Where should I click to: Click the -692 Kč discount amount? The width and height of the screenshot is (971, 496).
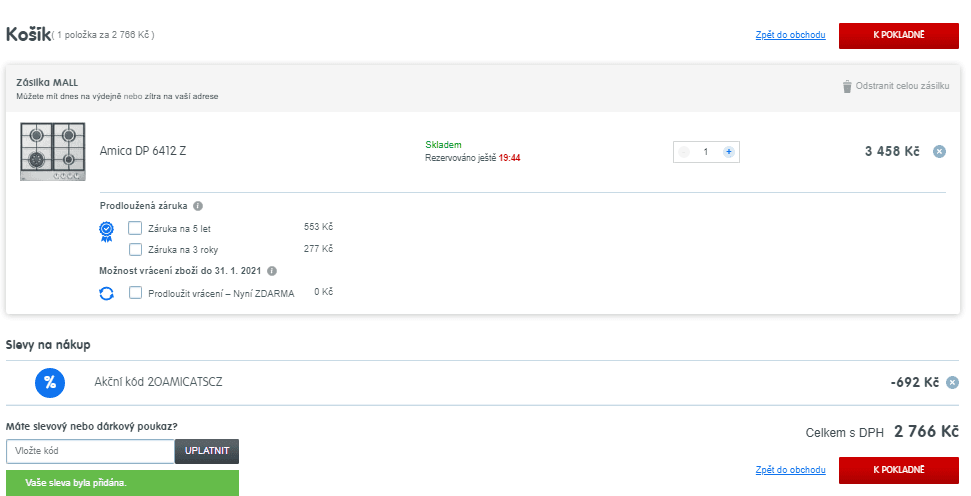coord(915,383)
